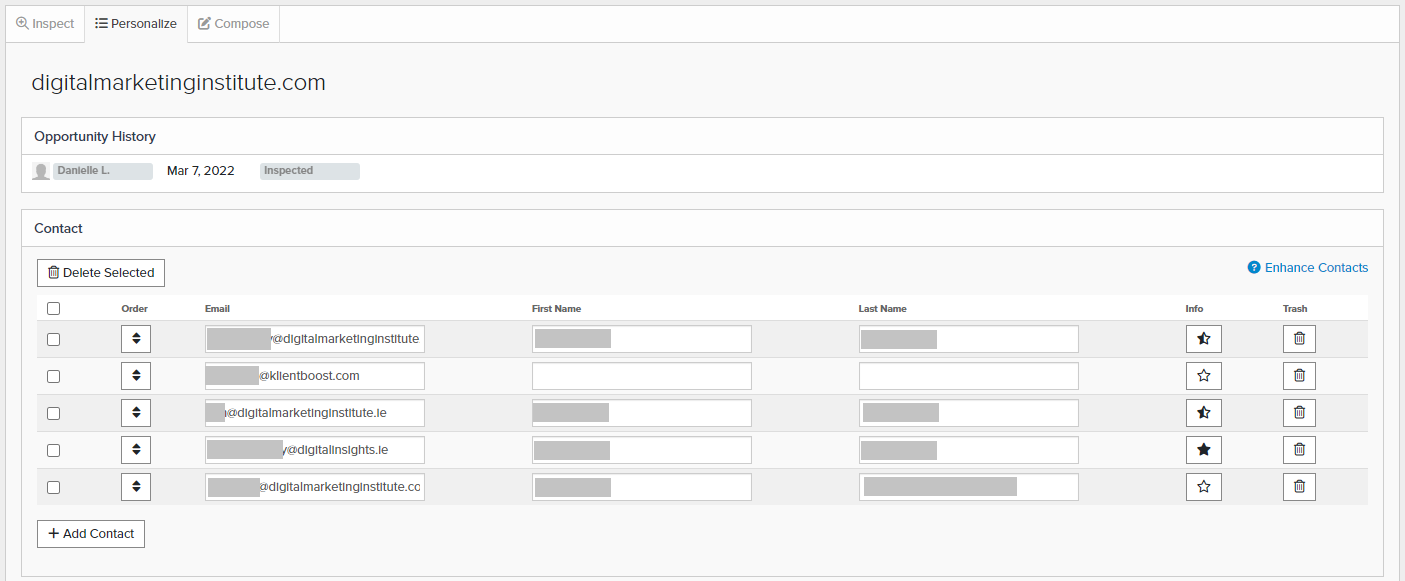Click the Add Contact button
Viewport: 1405px width, 581px height.
pyautogui.click(x=90, y=533)
